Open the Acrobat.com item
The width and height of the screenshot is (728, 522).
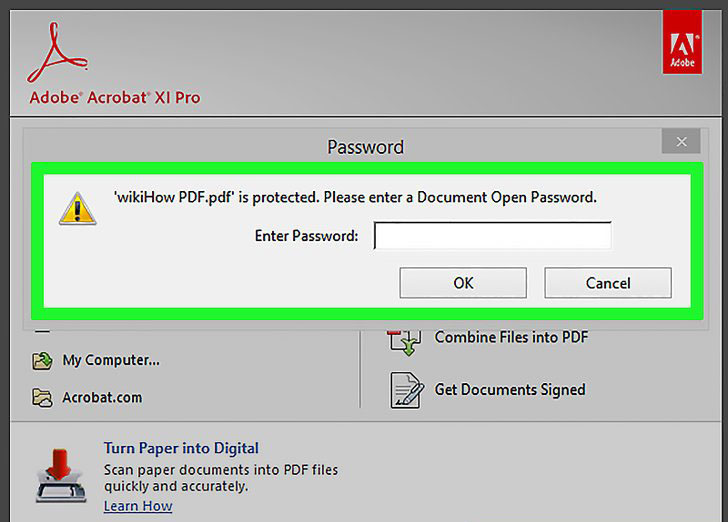click(x=102, y=398)
